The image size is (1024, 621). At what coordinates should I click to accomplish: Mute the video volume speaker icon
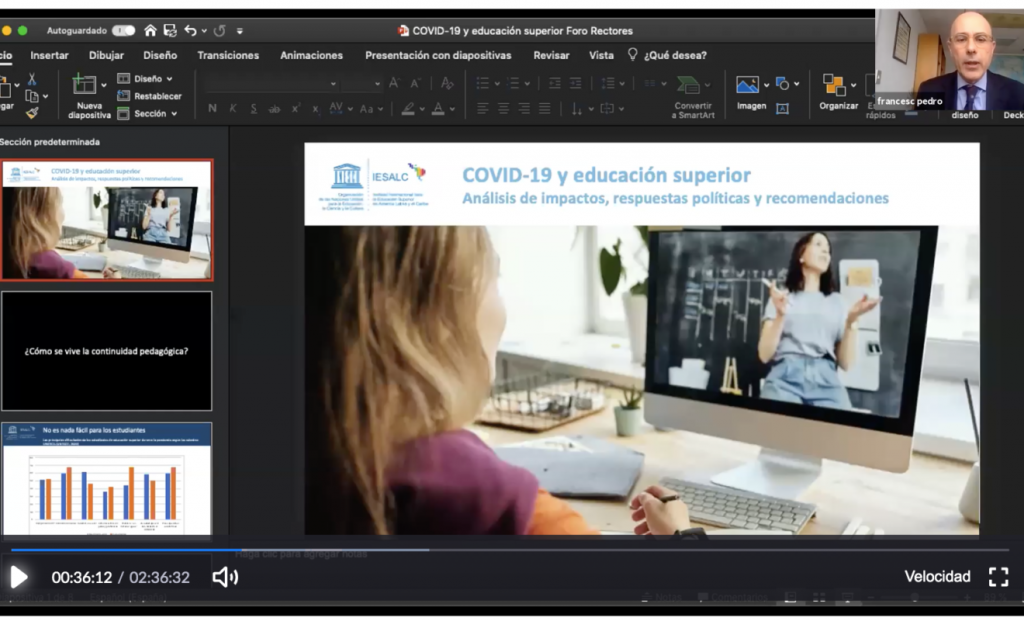click(x=225, y=577)
